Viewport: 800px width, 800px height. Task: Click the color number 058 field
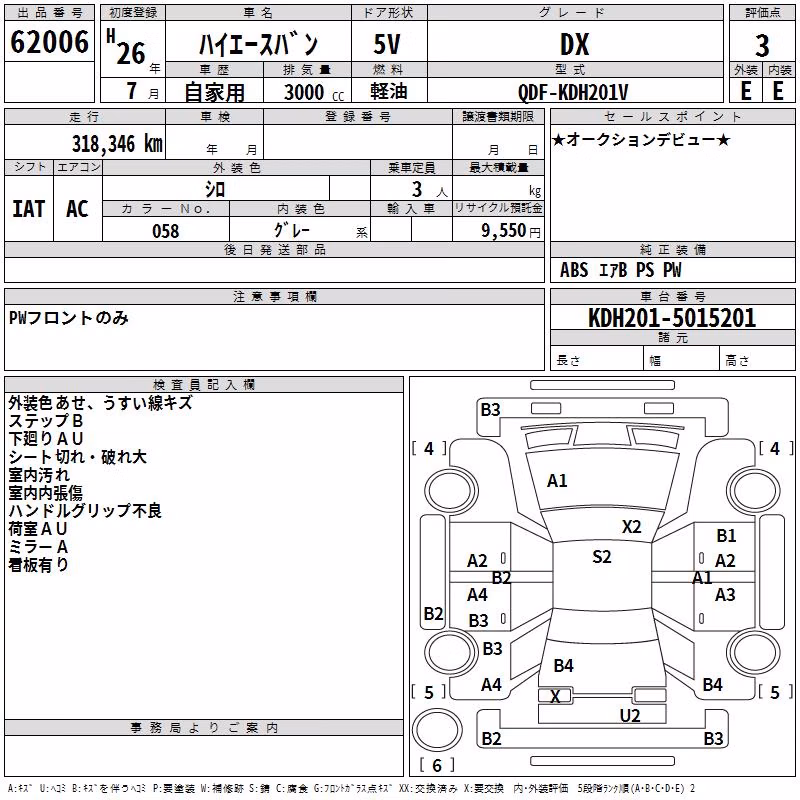click(x=166, y=231)
